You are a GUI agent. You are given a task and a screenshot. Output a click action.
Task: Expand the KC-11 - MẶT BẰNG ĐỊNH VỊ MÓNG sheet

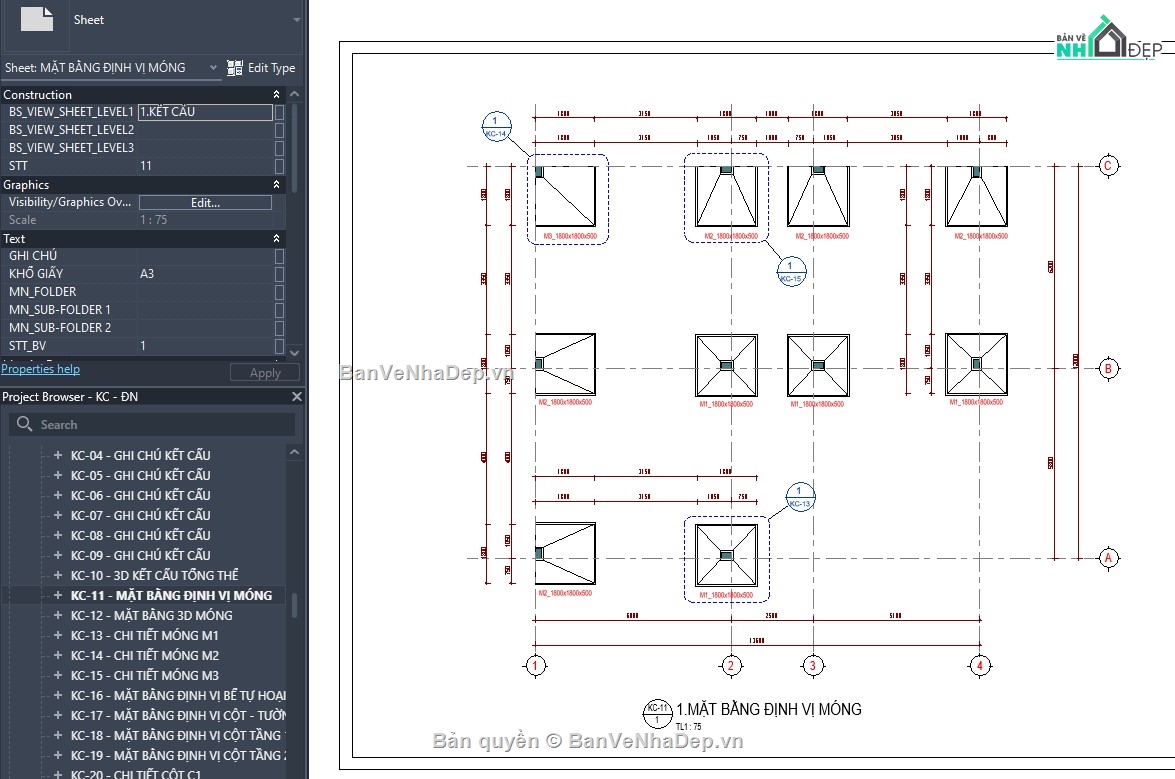(x=58, y=595)
